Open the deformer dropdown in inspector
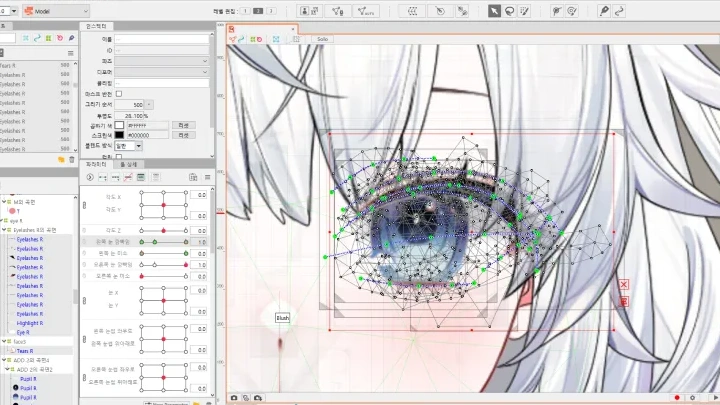 coord(162,72)
